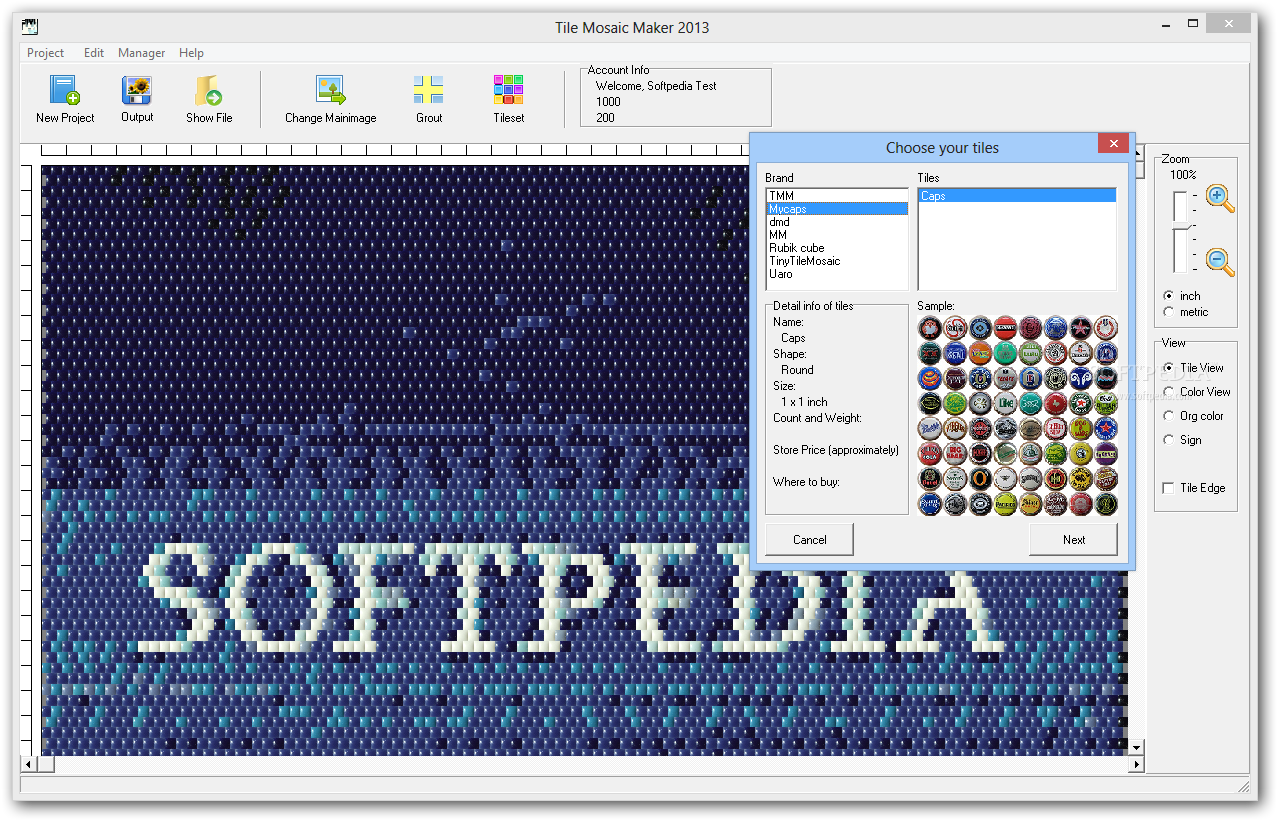Click the Show File folder icon
The image size is (1278, 821).
click(208, 91)
